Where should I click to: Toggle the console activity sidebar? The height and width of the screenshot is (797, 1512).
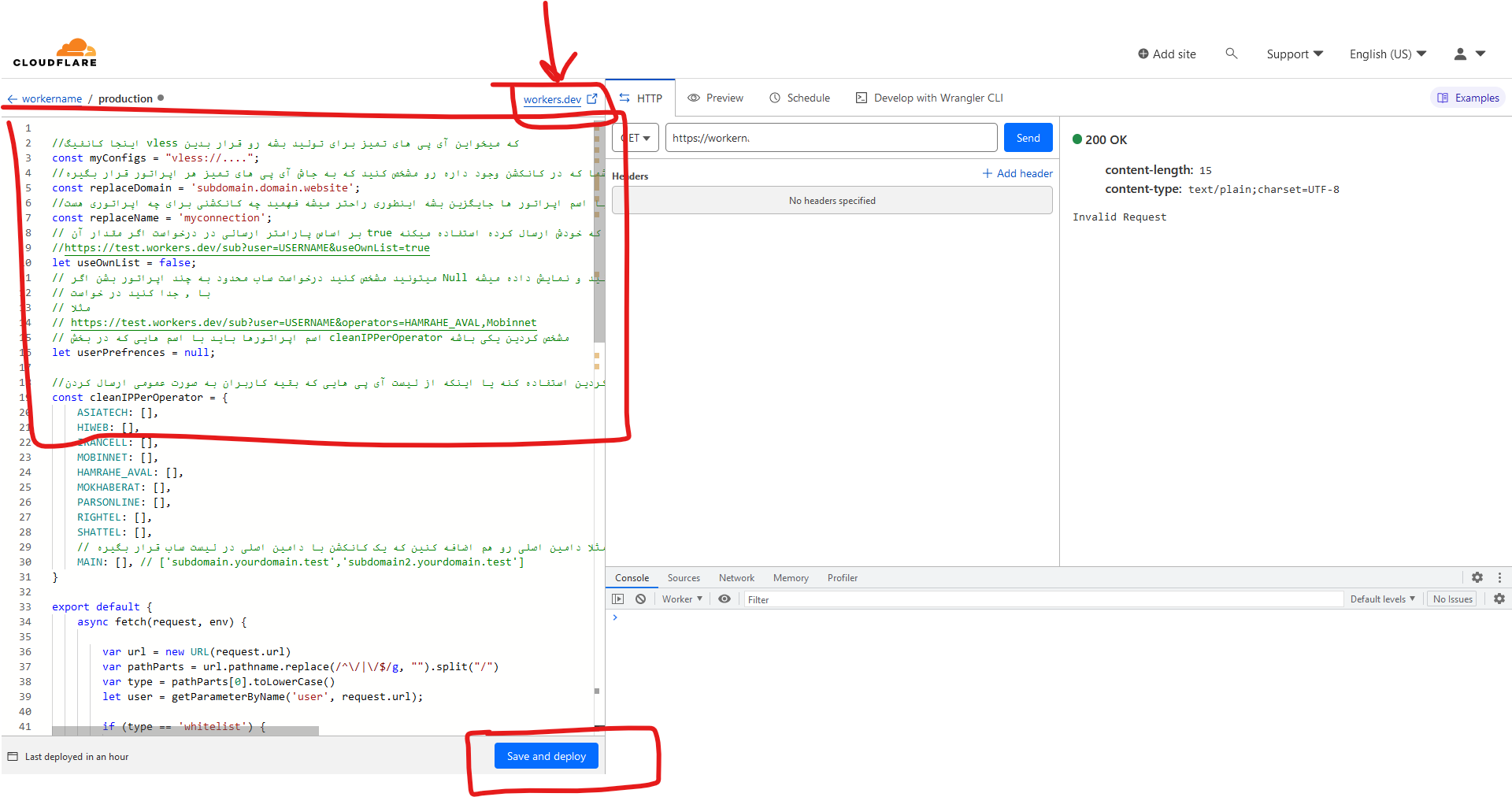point(618,599)
